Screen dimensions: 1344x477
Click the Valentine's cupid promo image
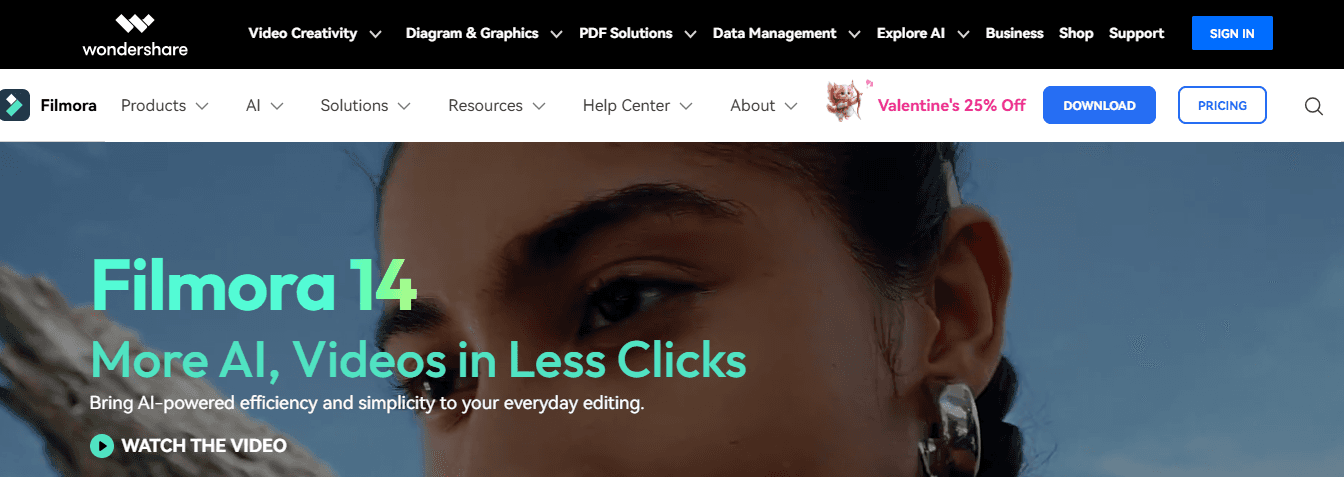[x=846, y=102]
